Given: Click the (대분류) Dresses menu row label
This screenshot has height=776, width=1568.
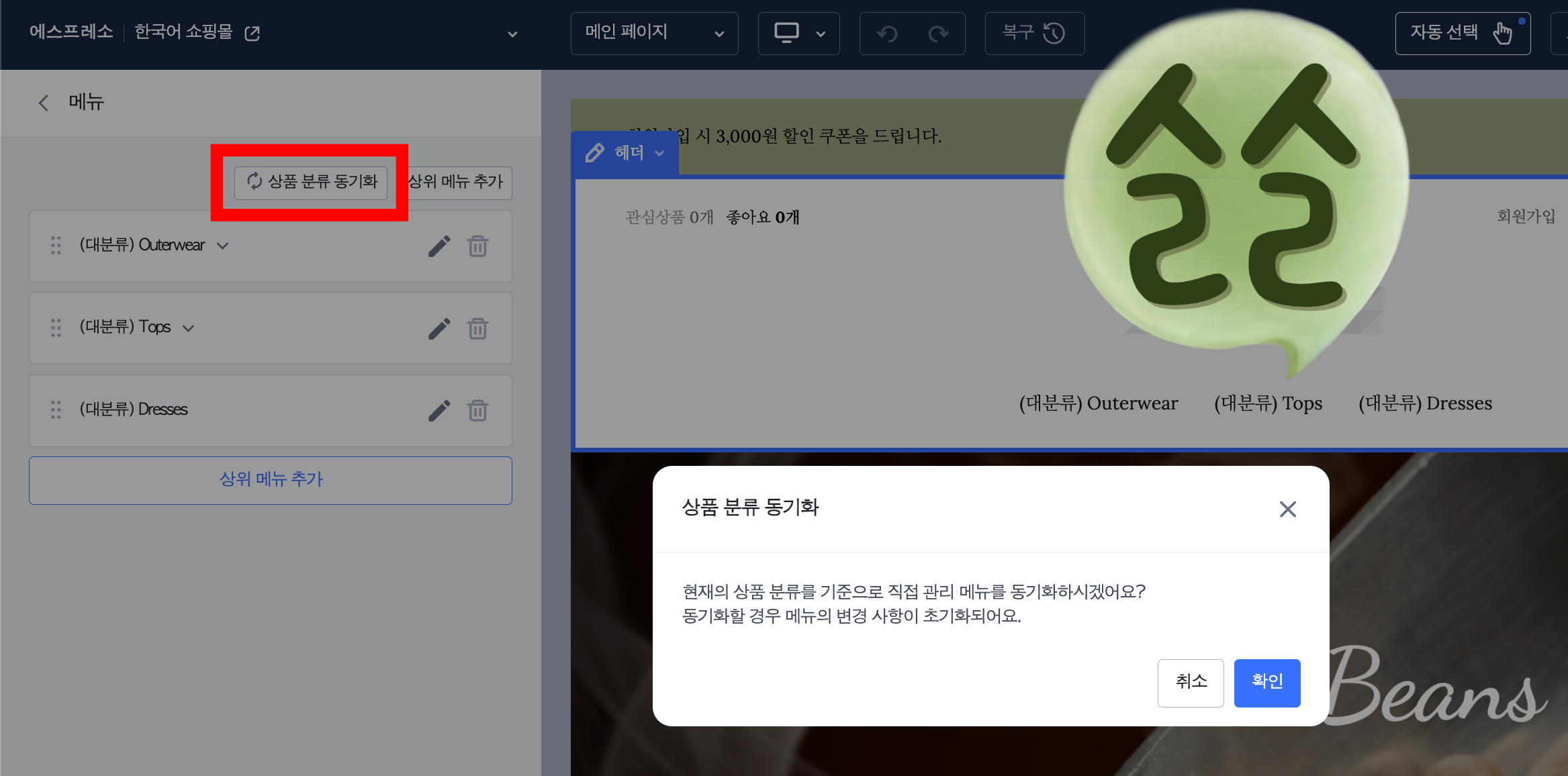Looking at the screenshot, I should [x=133, y=409].
